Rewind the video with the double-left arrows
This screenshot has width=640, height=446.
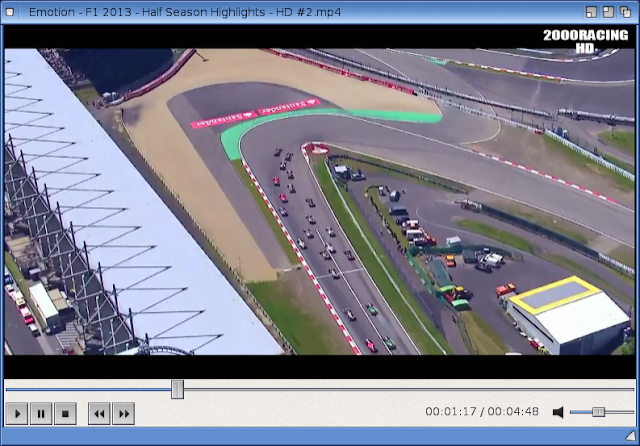point(99,412)
